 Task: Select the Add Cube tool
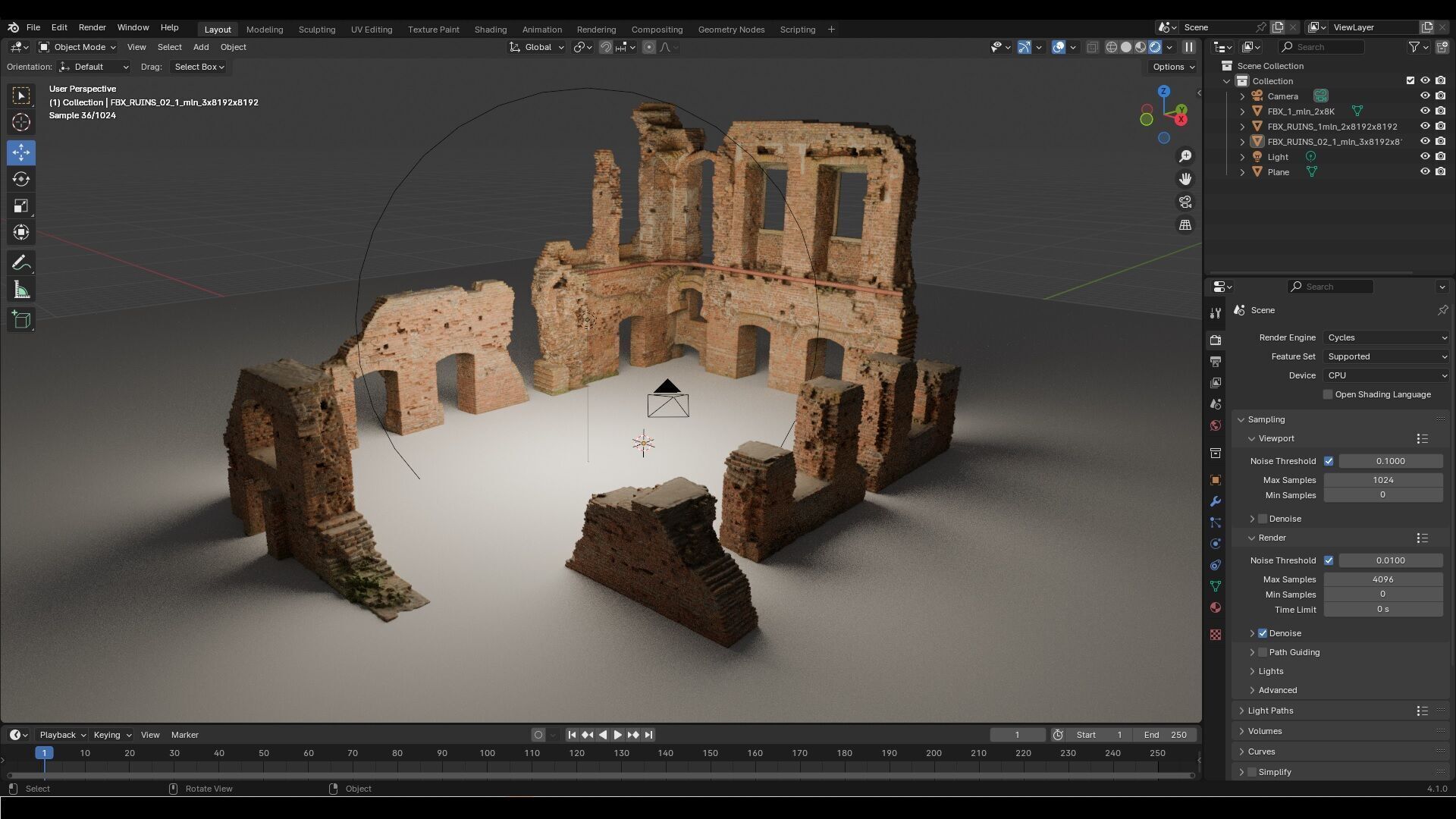21,319
